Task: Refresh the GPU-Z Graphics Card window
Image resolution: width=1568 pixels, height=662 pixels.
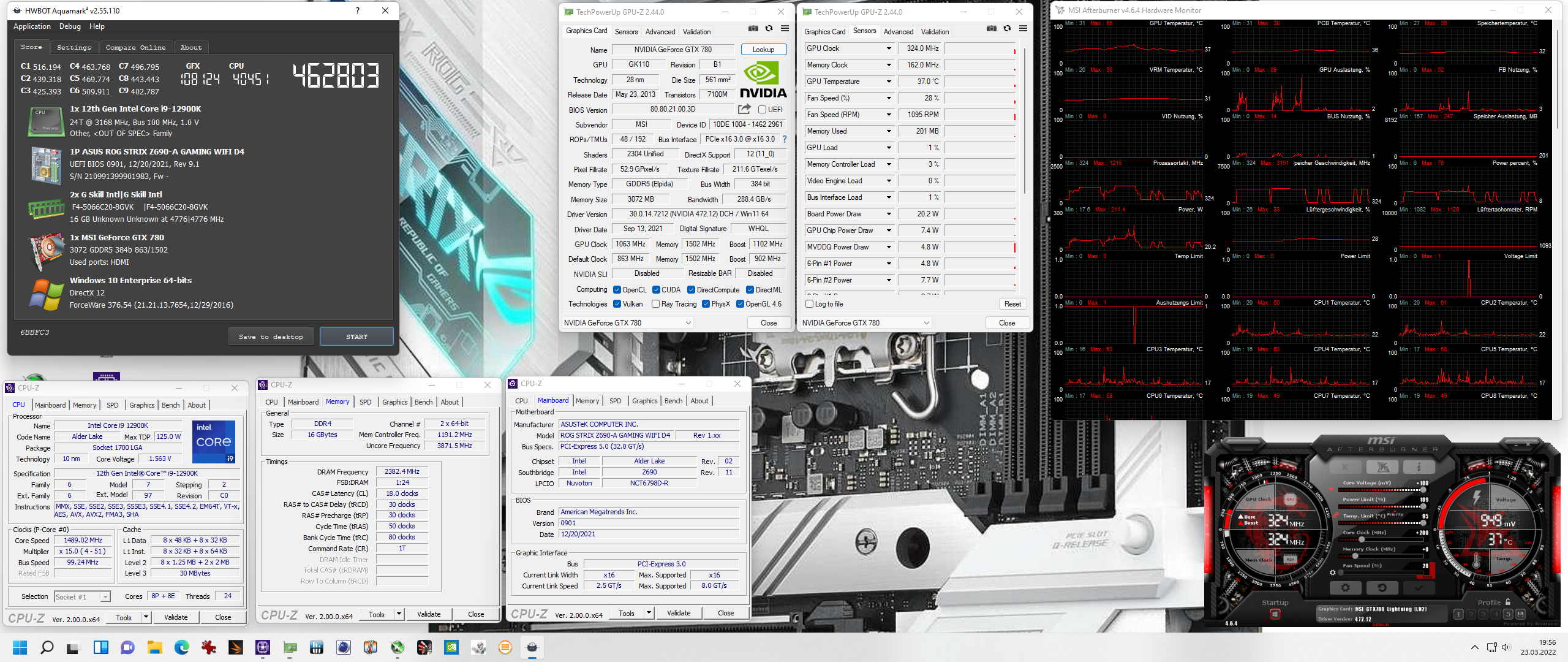Action: pyautogui.click(x=769, y=29)
